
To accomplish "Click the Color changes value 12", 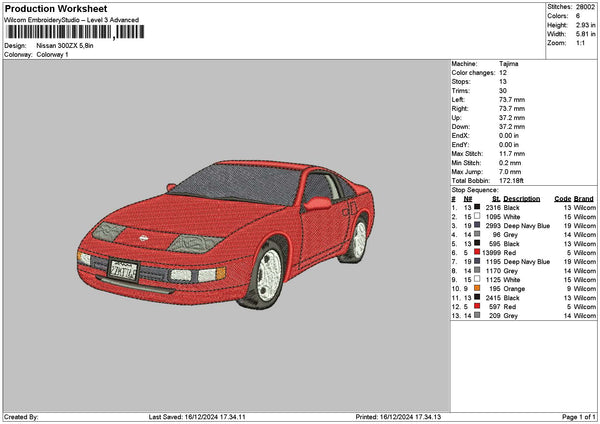I will [503, 73].
